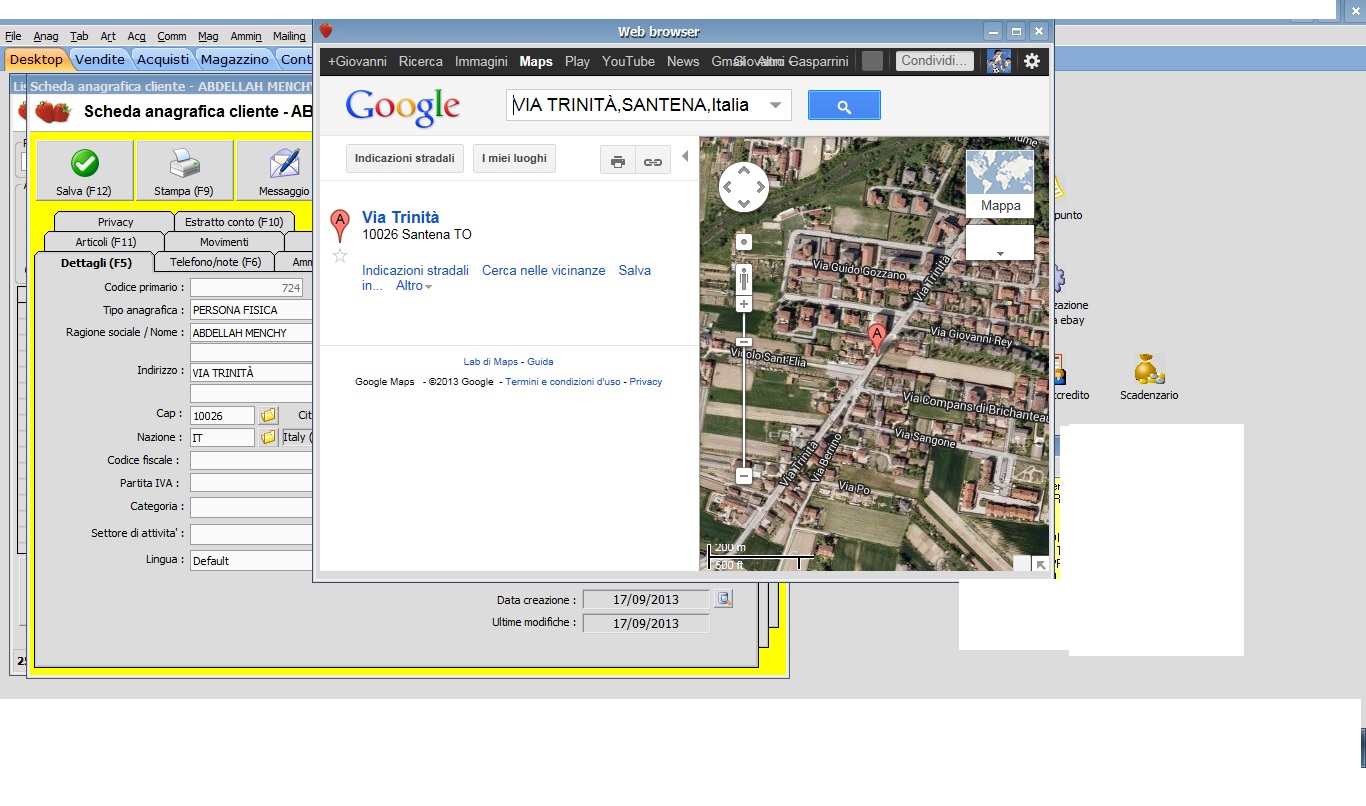Click the red A pin beside the Via Trinità result
1366x806 pixels.
coord(340,226)
